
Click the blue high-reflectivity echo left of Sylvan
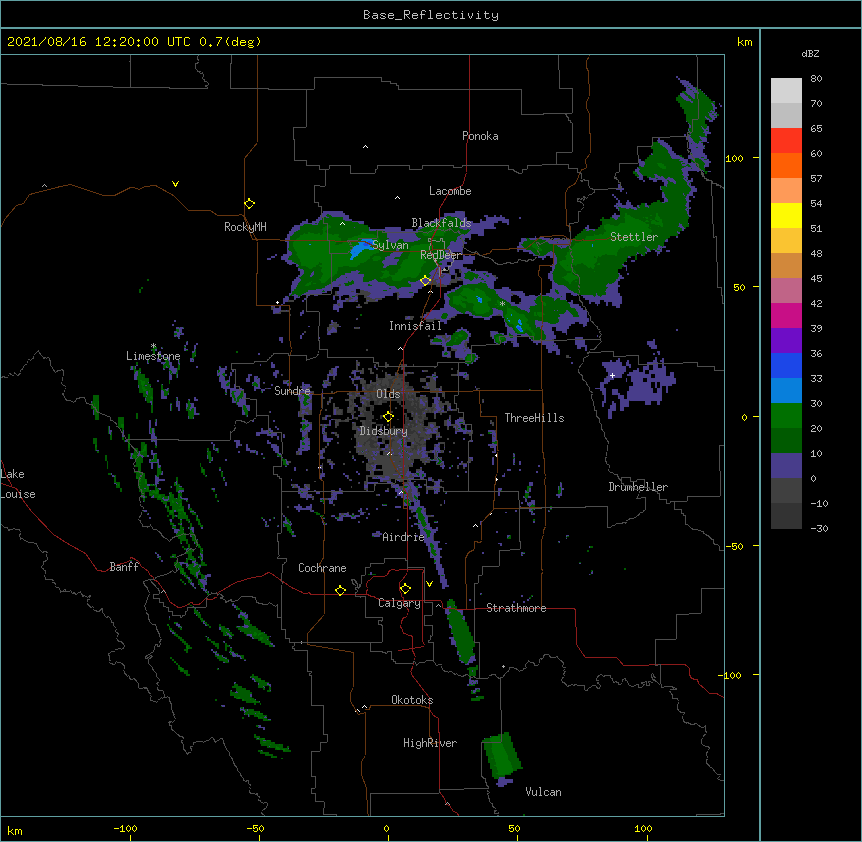click(x=361, y=249)
